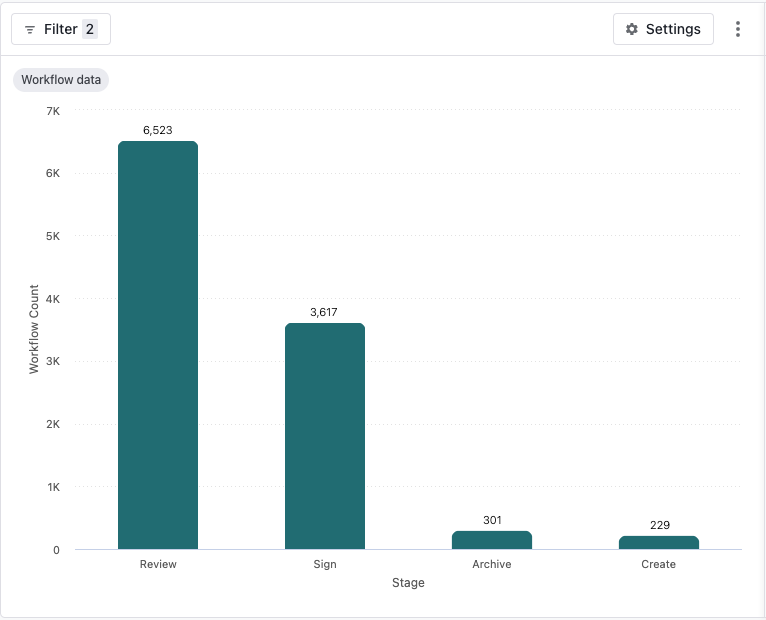Click the 6K y-axis tick label

coord(53,173)
